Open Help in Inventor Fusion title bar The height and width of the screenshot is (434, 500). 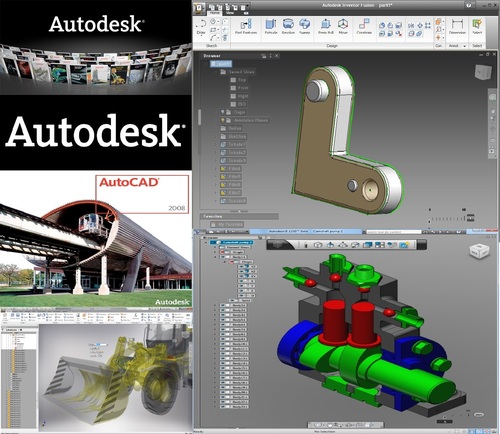pos(469,5)
